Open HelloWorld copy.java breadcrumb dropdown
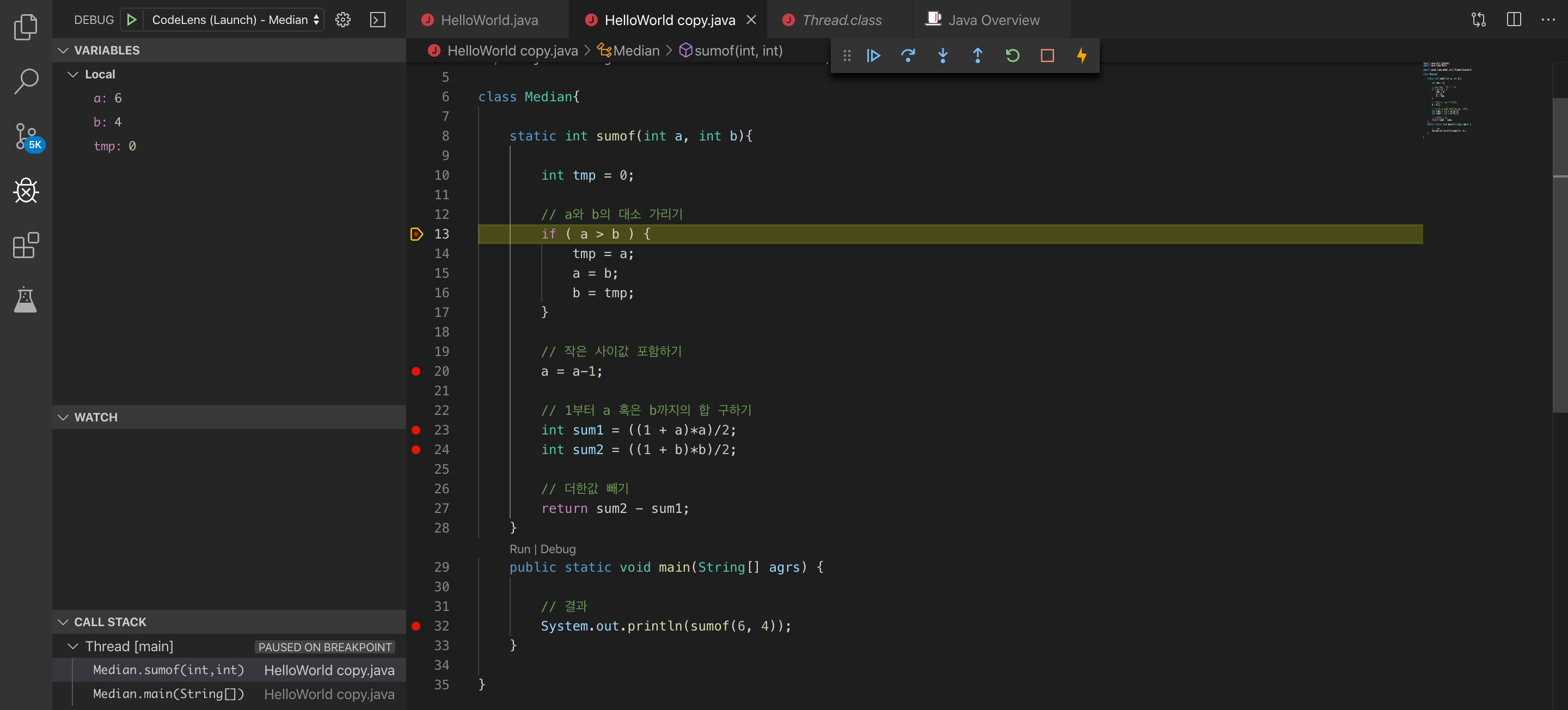Screen dimensions: 1568x710 point(512,51)
